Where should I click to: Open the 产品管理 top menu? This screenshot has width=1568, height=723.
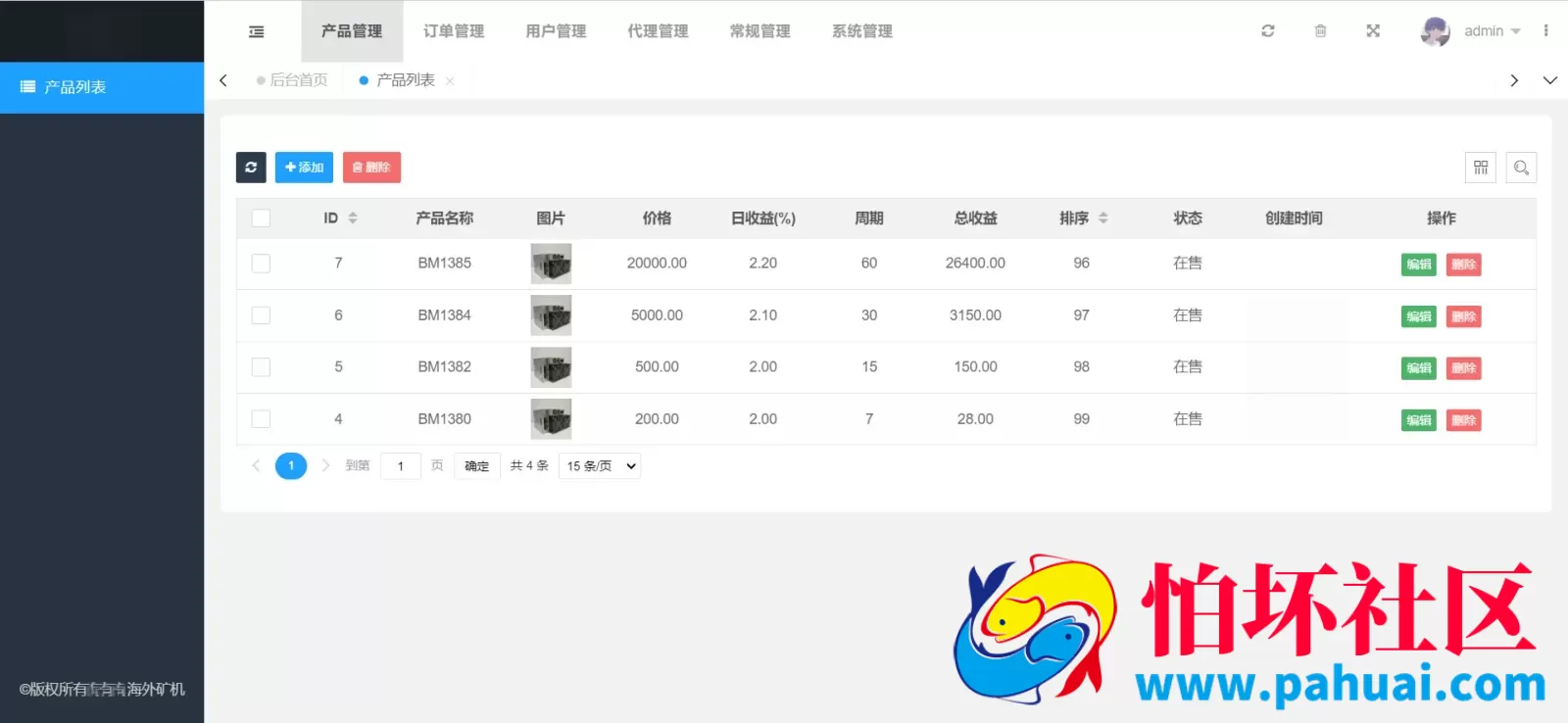coord(352,31)
